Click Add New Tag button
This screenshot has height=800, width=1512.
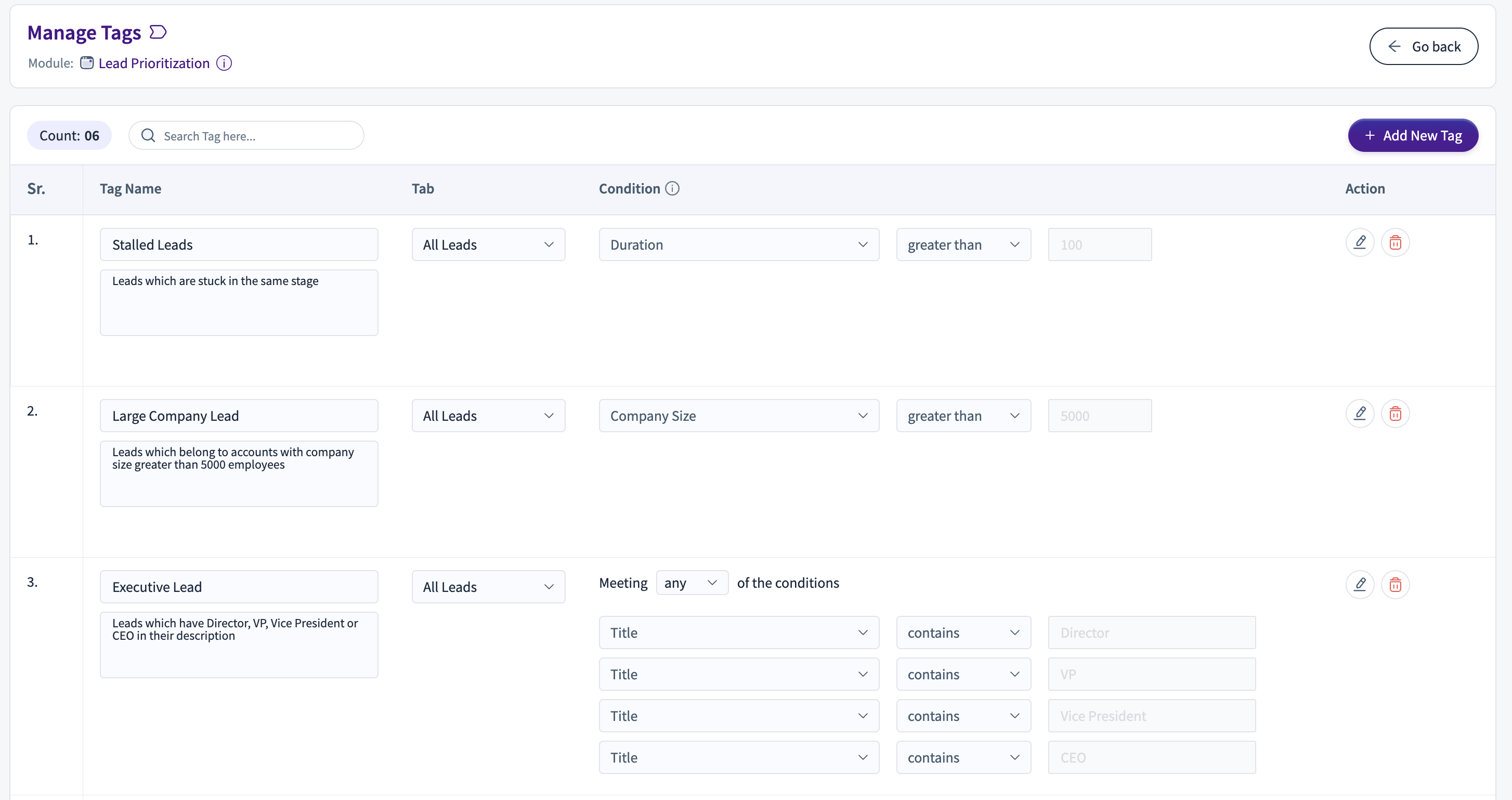point(1413,136)
